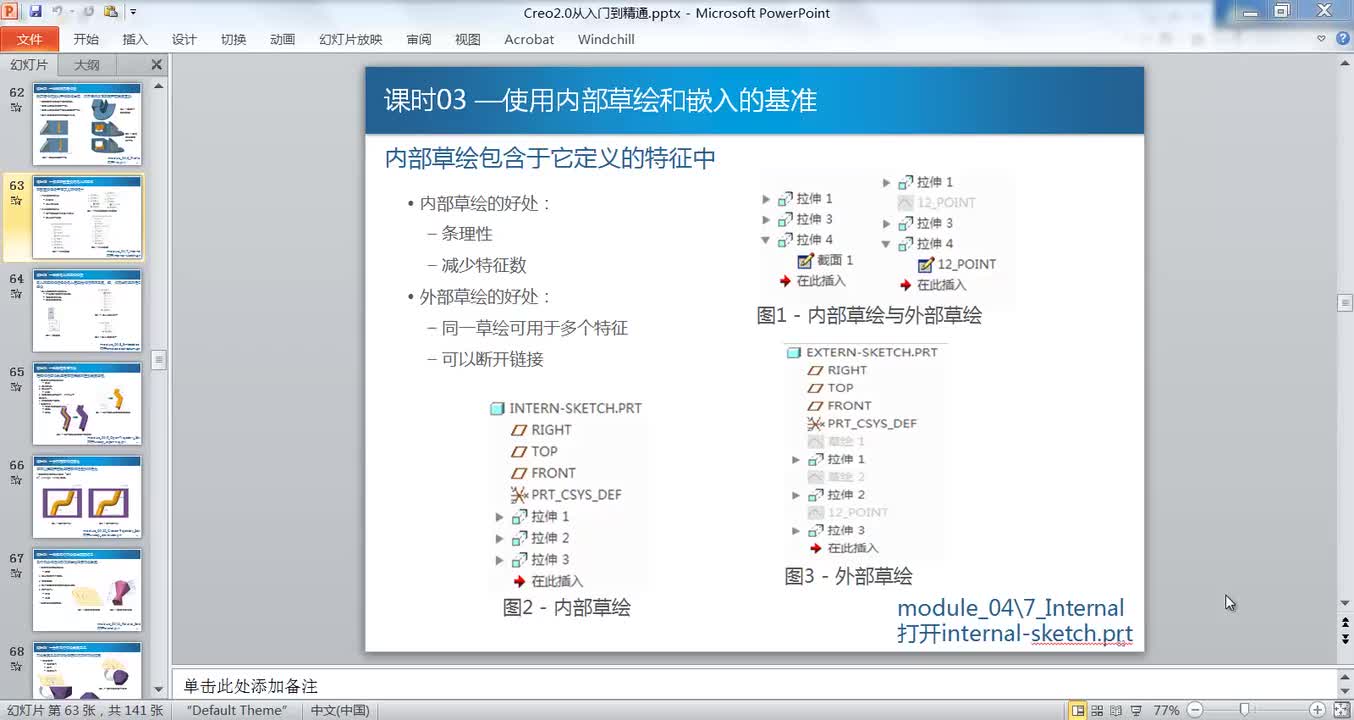This screenshot has height=720, width=1354.
Task: Select slide 66 thumbnail in panel
Action: click(x=87, y=497)
